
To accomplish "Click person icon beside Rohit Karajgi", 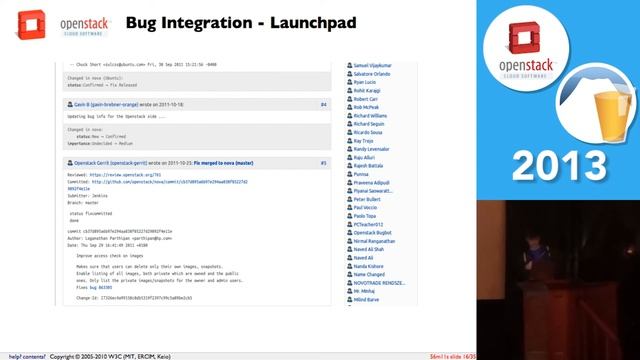I will (x=350, y=91).
